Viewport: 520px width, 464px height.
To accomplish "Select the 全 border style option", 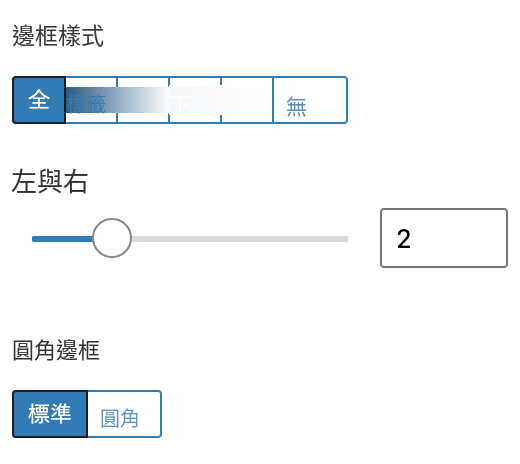I will click(39, 100).
